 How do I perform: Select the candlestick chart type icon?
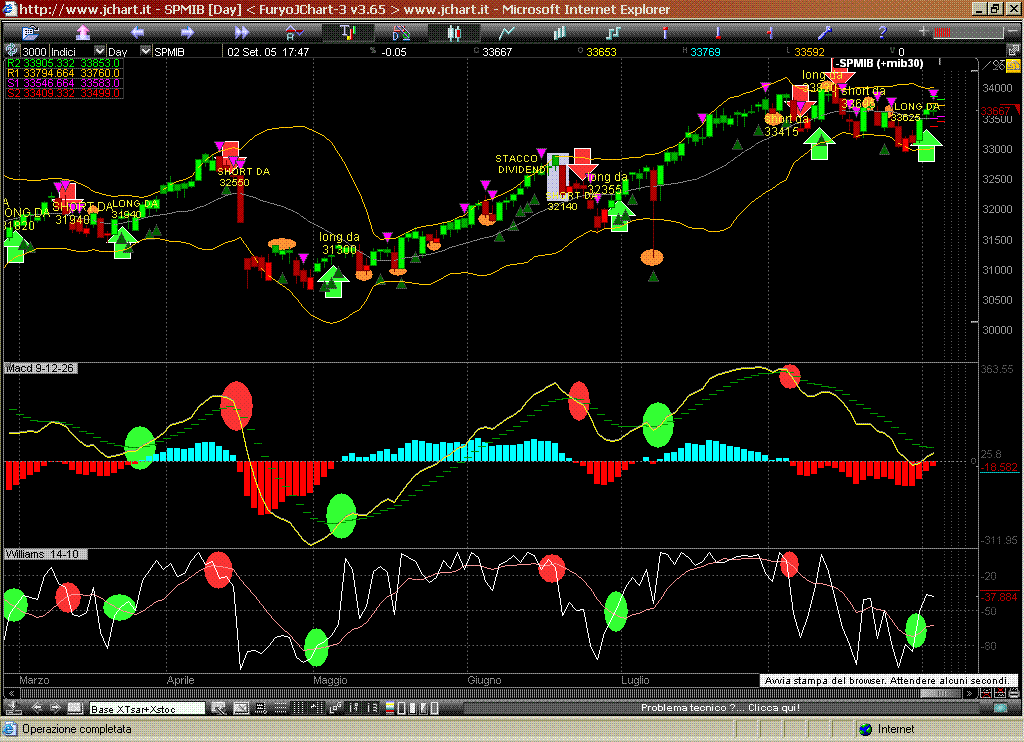(454, 32)
